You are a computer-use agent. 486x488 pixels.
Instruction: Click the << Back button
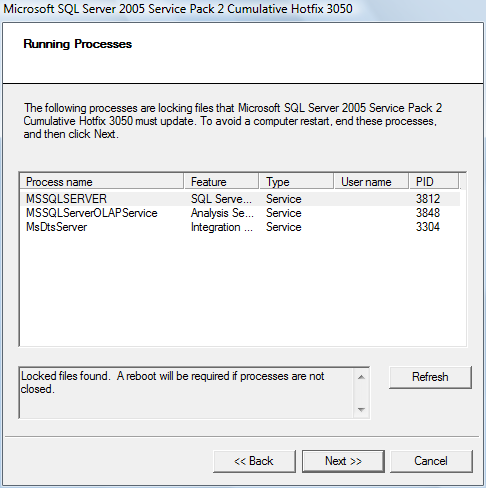(x=254, y=461)
